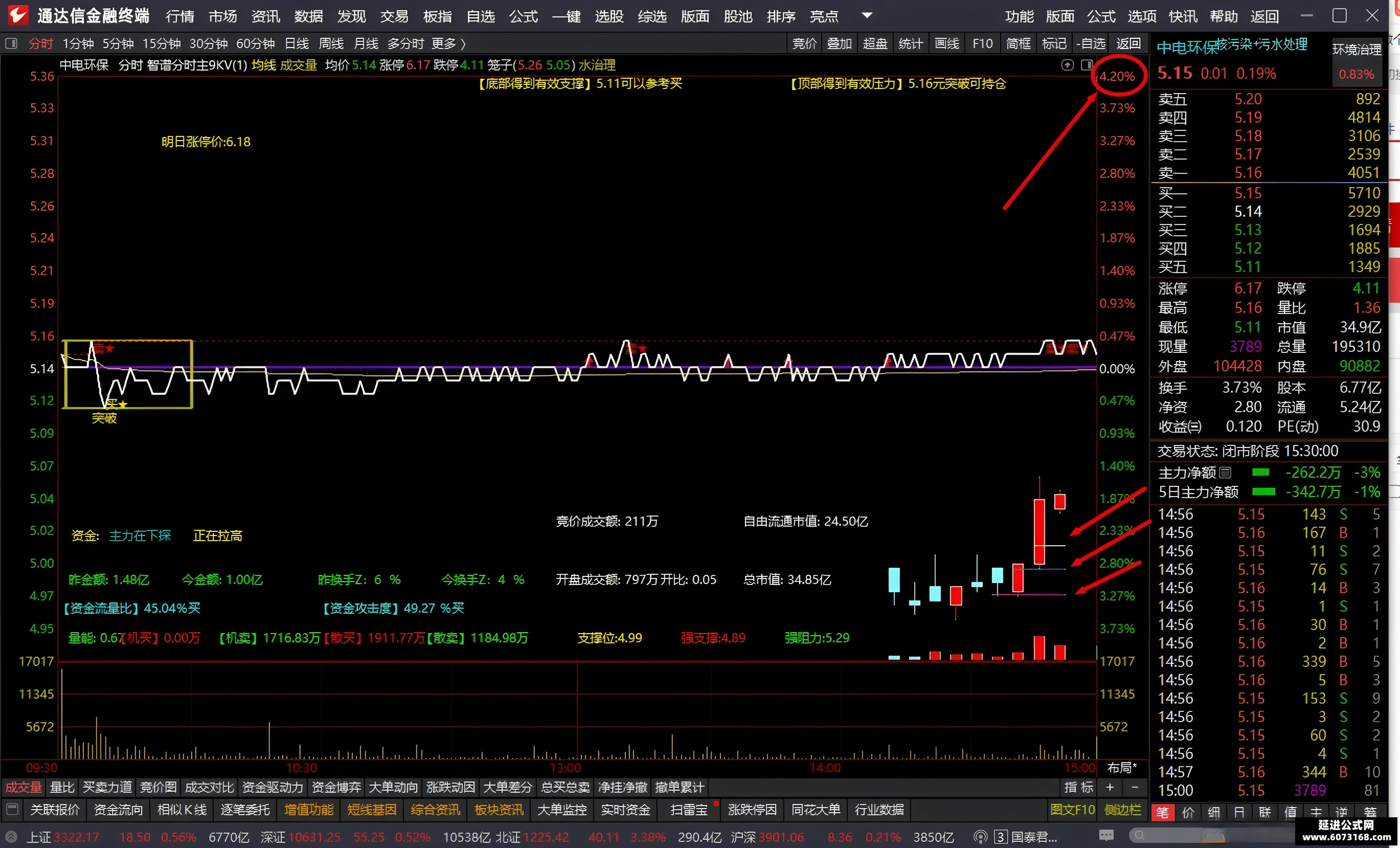Expand the 更多 period options
This screenshot has height=848, width=1400.
click(449, 44)
